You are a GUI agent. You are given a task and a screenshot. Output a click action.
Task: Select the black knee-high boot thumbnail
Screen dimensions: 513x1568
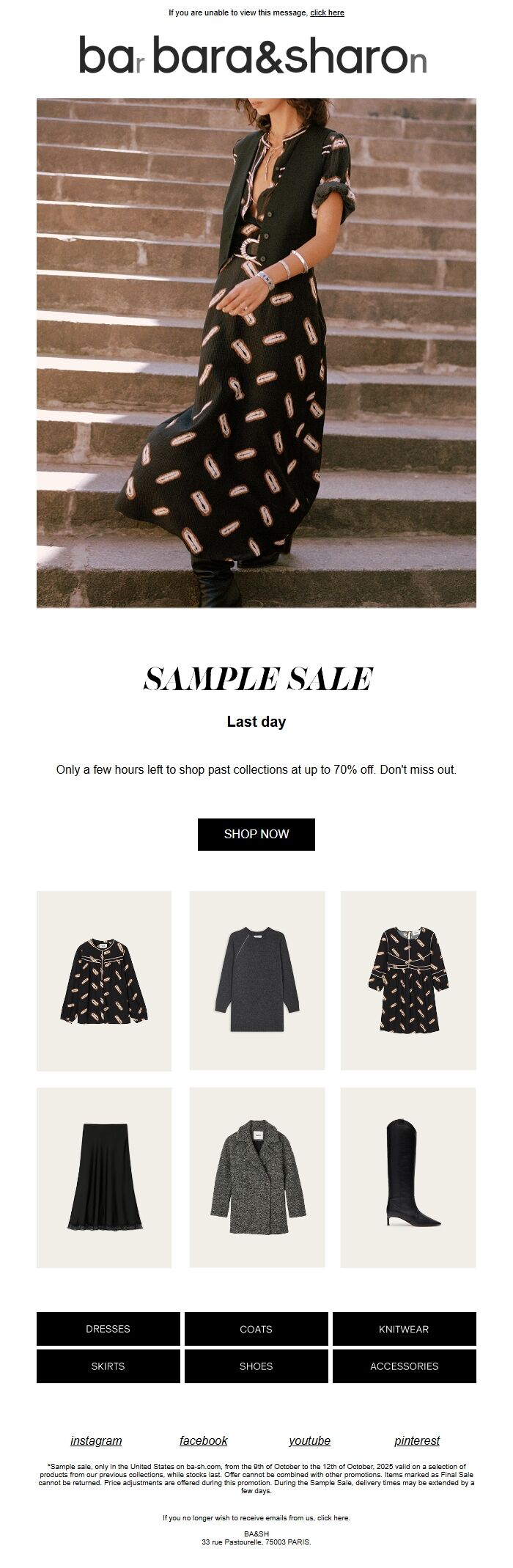point(408,1177)
